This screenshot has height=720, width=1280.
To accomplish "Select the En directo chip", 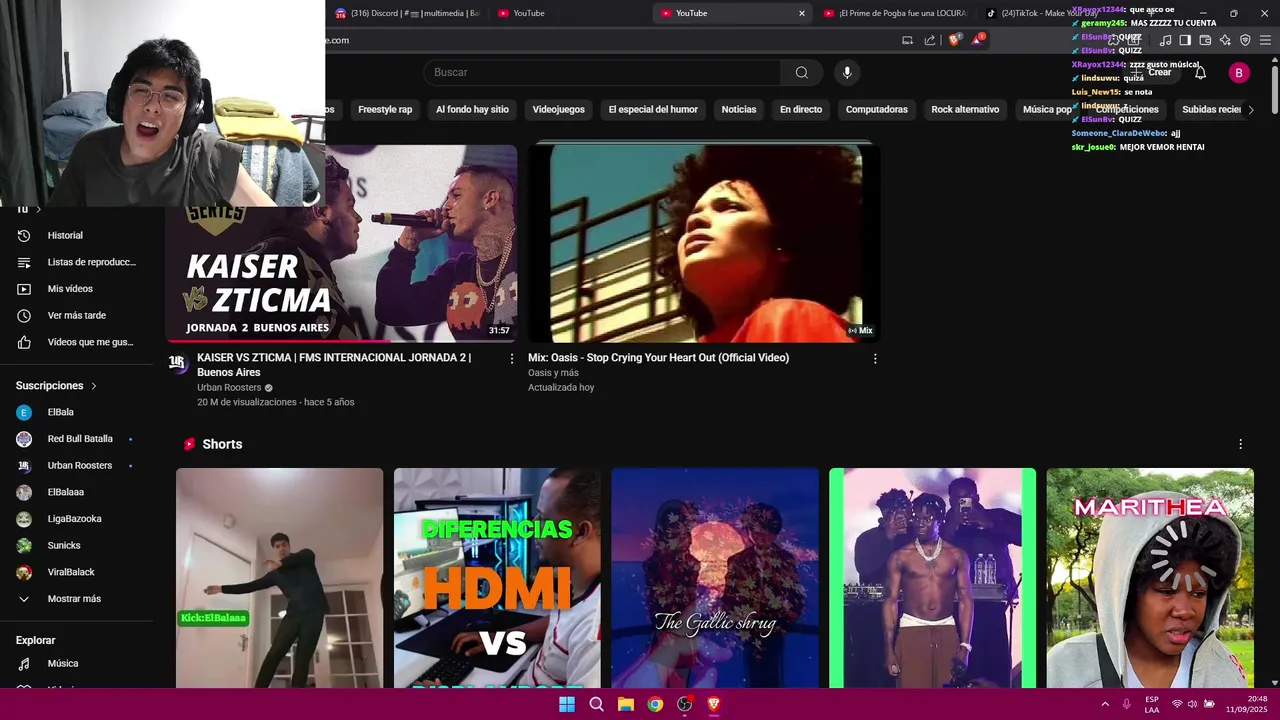I will (x=801, y=110).
